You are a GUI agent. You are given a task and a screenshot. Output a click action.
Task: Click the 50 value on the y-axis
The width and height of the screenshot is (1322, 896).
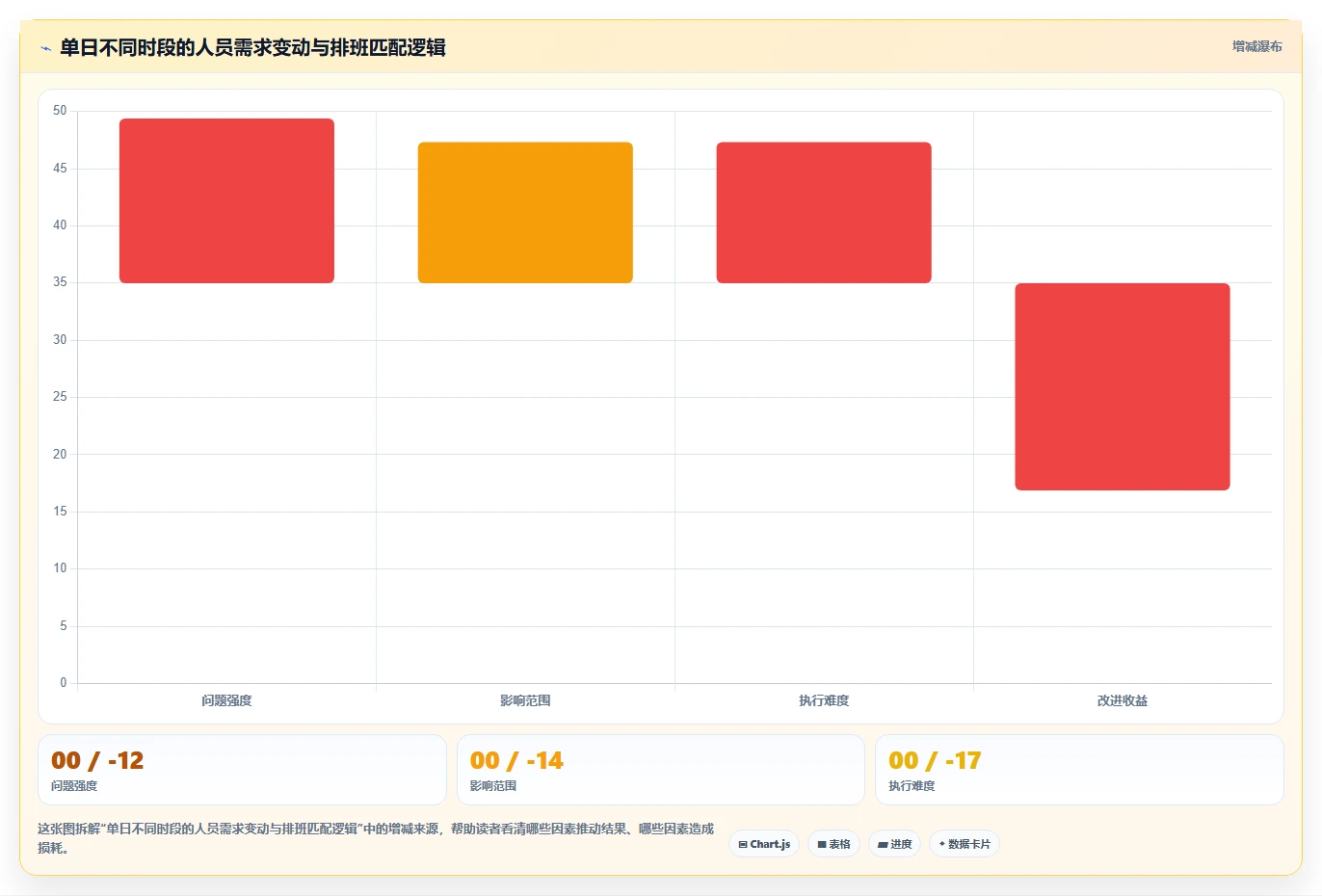pyautogui.click(x=60, y=111)
